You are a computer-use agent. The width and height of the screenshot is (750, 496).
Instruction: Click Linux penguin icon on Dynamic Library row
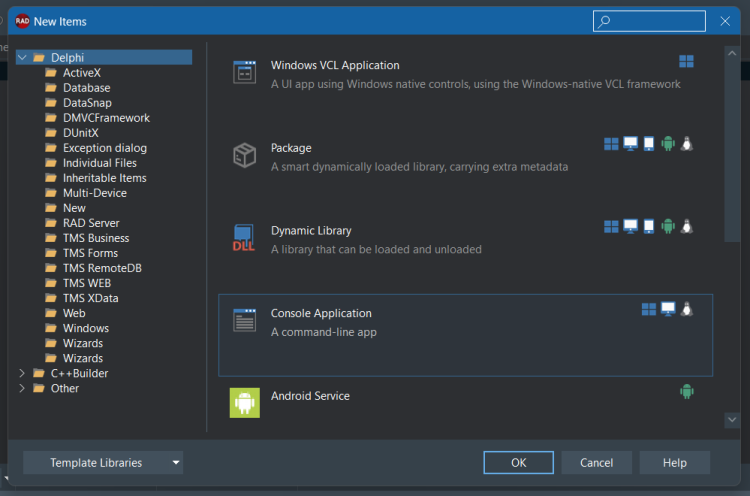687,227
